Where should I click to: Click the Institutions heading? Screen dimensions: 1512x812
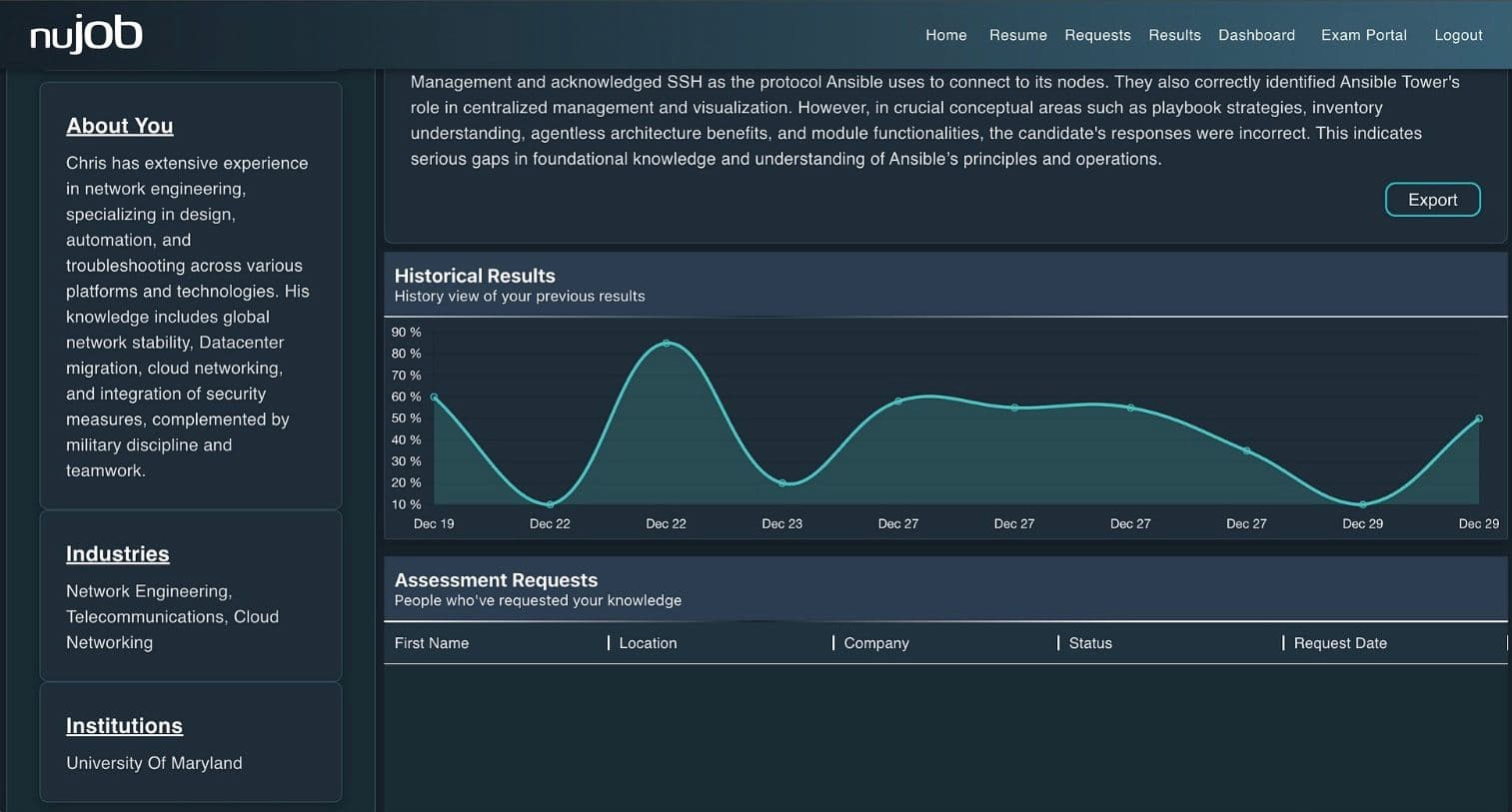coord(124,726)
